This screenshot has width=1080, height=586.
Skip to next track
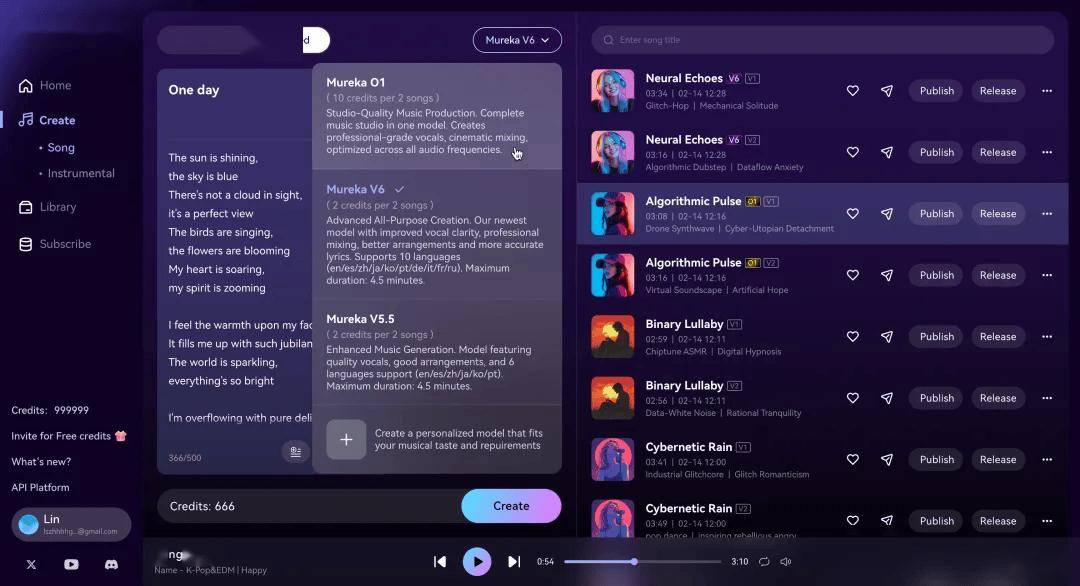(x=514, y=562)
